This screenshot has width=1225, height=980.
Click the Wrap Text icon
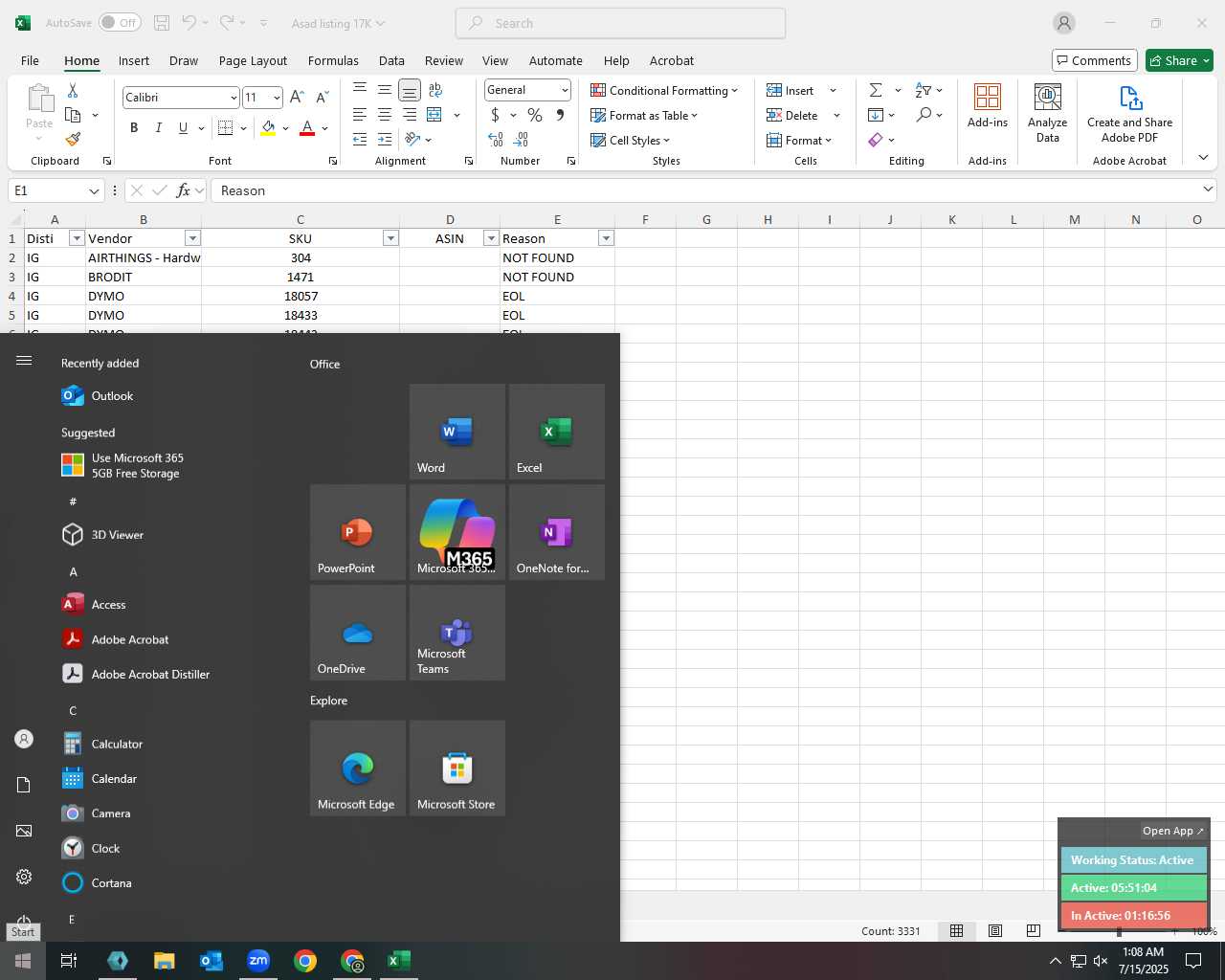[435, 90]
